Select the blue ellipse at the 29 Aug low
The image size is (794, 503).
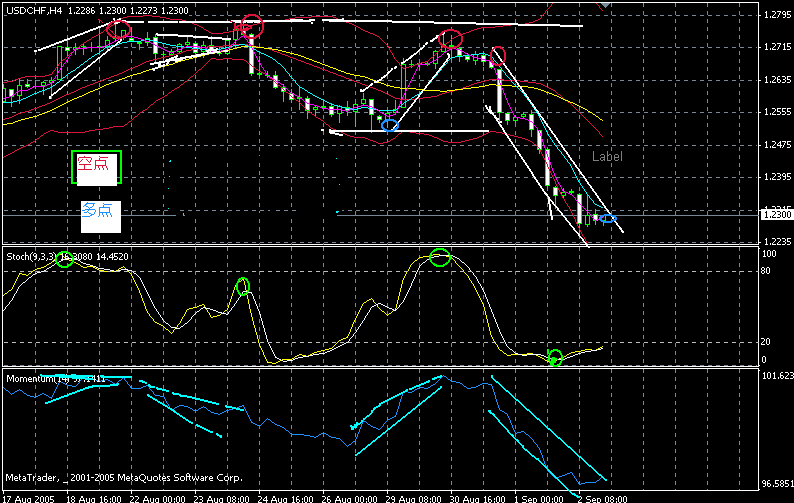[x=390, y=125]
